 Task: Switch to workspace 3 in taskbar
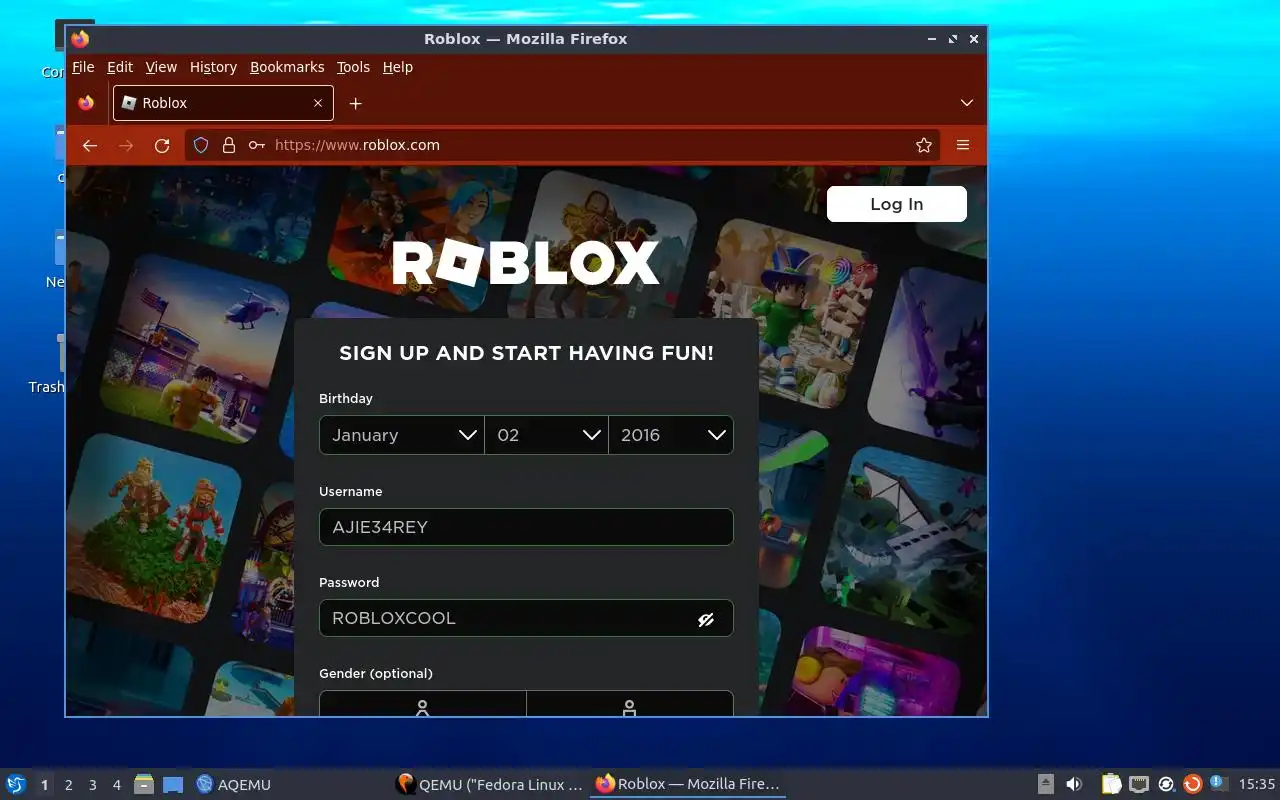92,785
